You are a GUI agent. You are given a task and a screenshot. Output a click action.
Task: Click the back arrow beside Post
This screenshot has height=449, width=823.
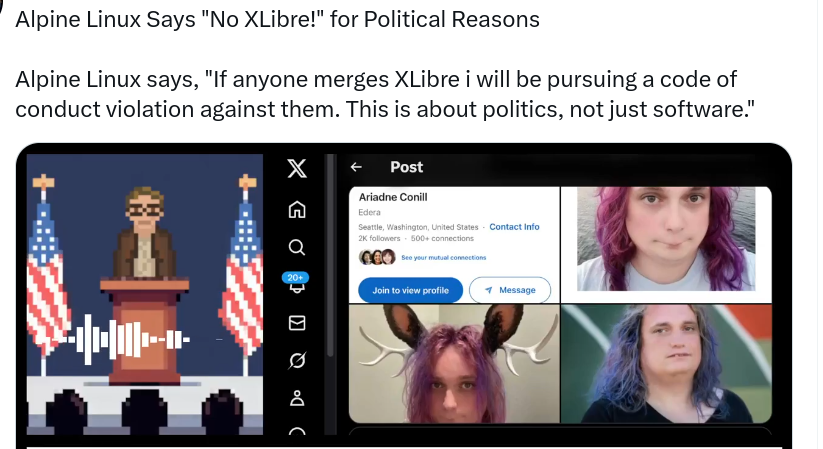(356, 167)
